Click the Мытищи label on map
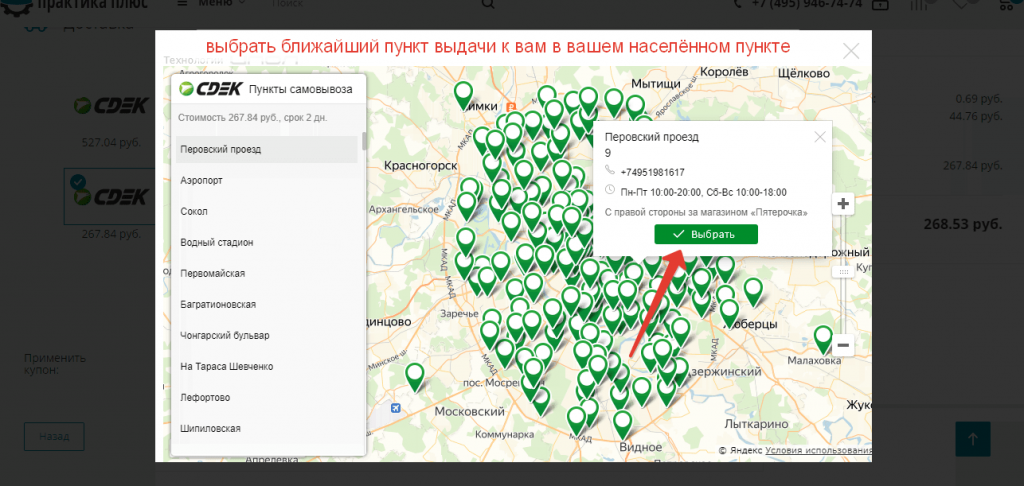 [x=656, y=84]
